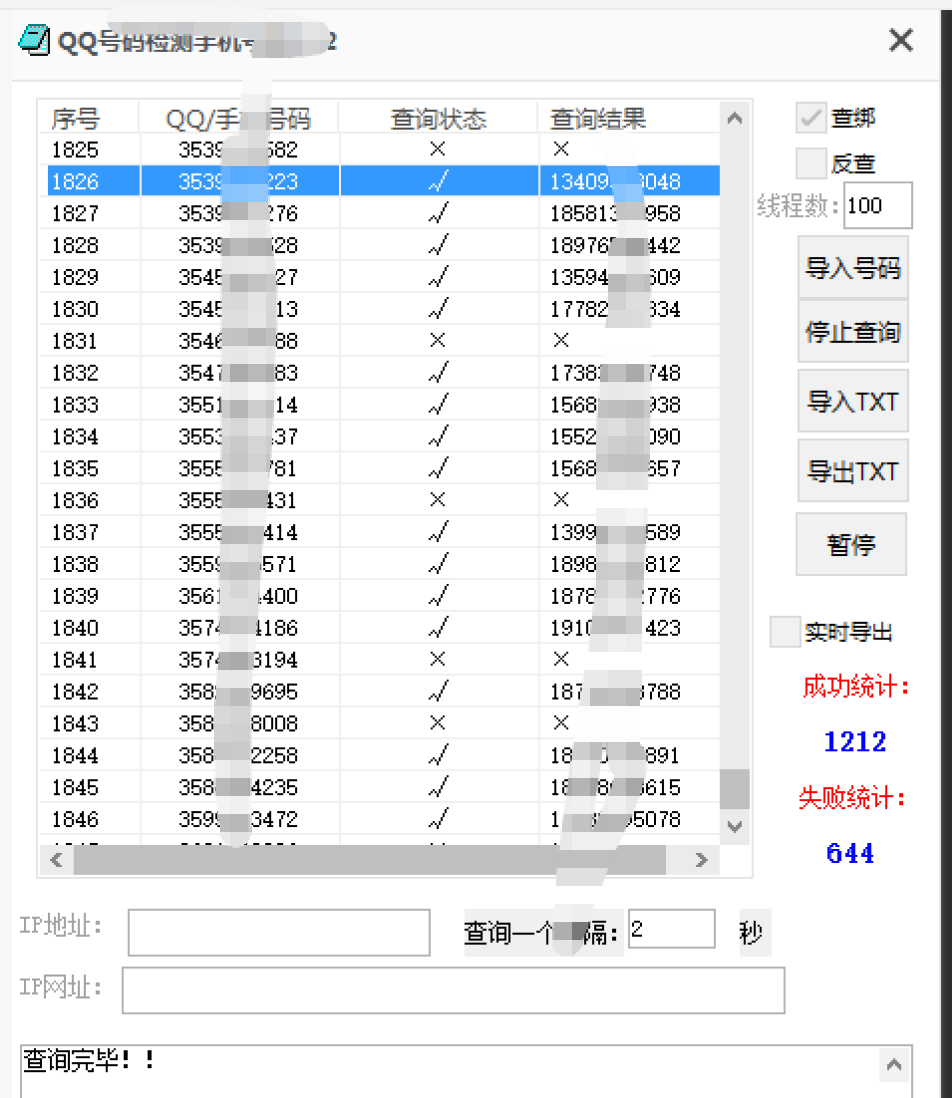Click the horizontal scroll right arrow
Viewport: 952px width, 1098px height.
point(701,860)
